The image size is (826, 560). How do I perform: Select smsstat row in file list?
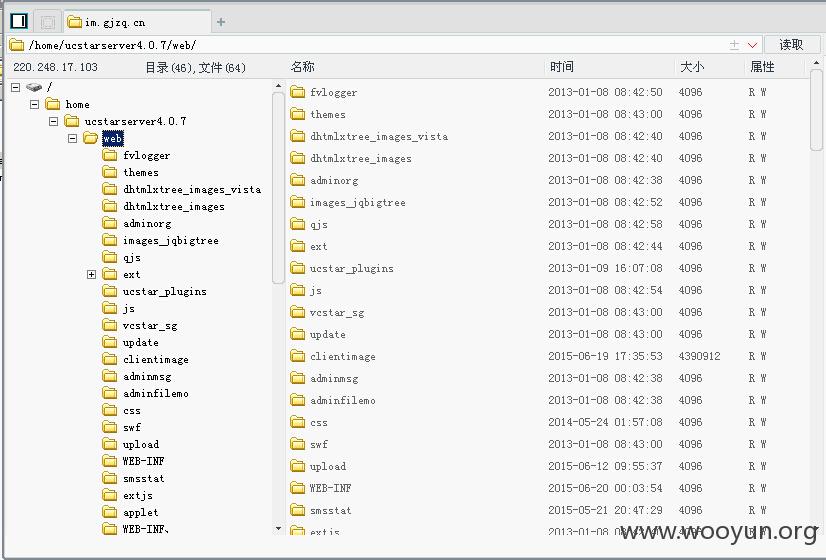pyautogui.click(x=547, y=510)
